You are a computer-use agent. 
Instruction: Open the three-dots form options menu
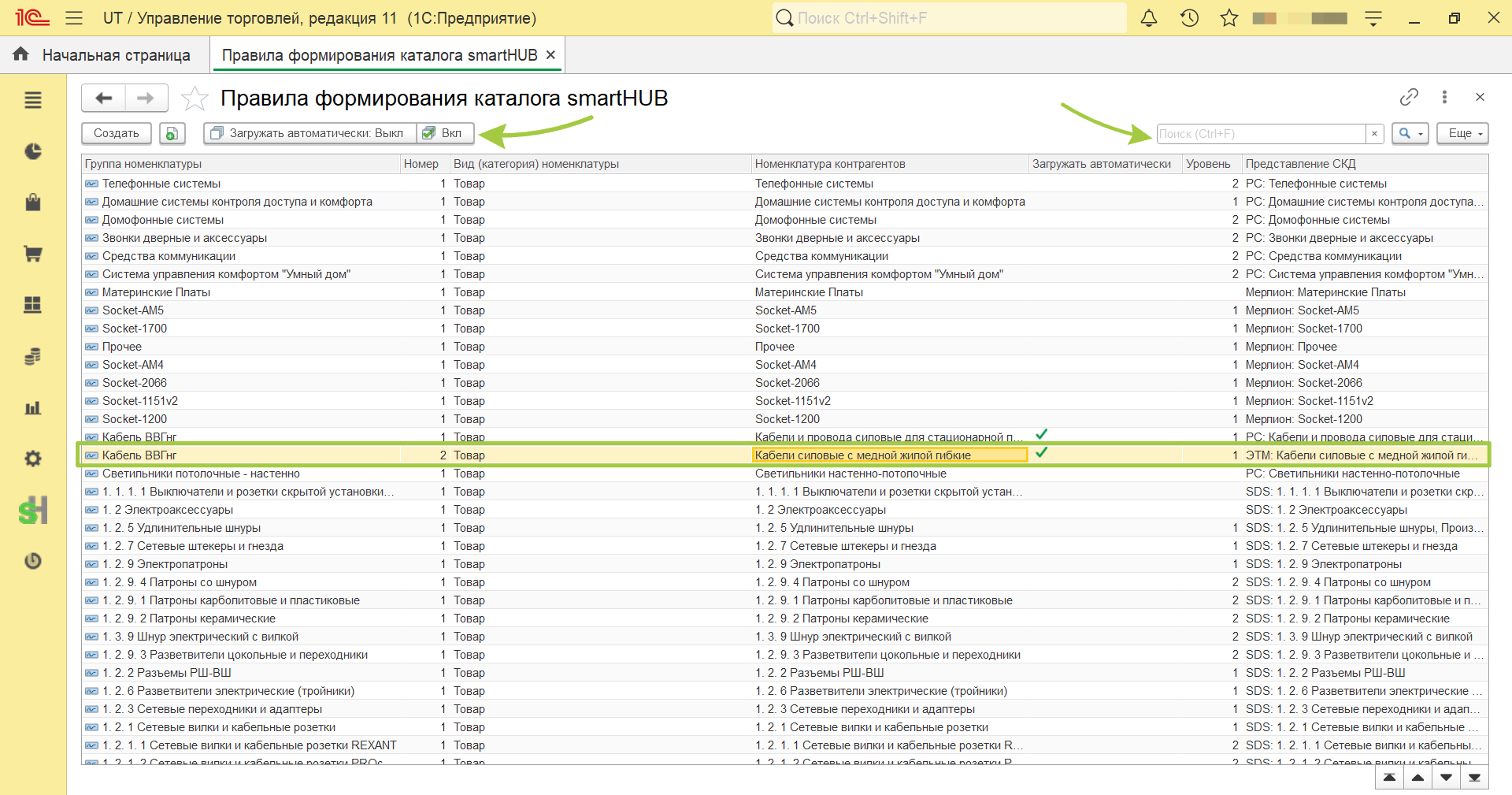[1444, 97]
